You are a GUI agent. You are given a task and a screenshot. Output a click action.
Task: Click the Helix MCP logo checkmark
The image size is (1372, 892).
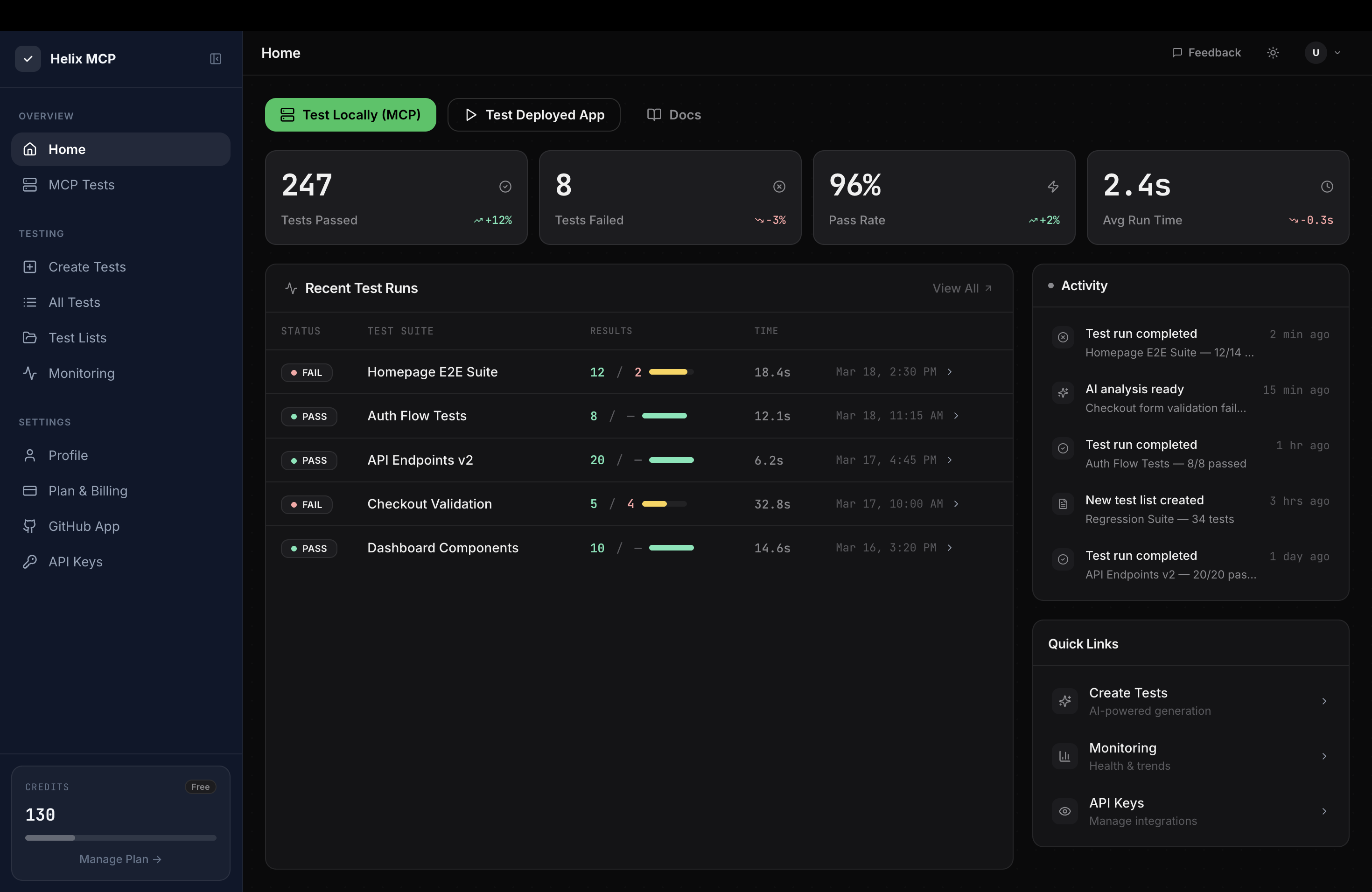coord(28,59)
